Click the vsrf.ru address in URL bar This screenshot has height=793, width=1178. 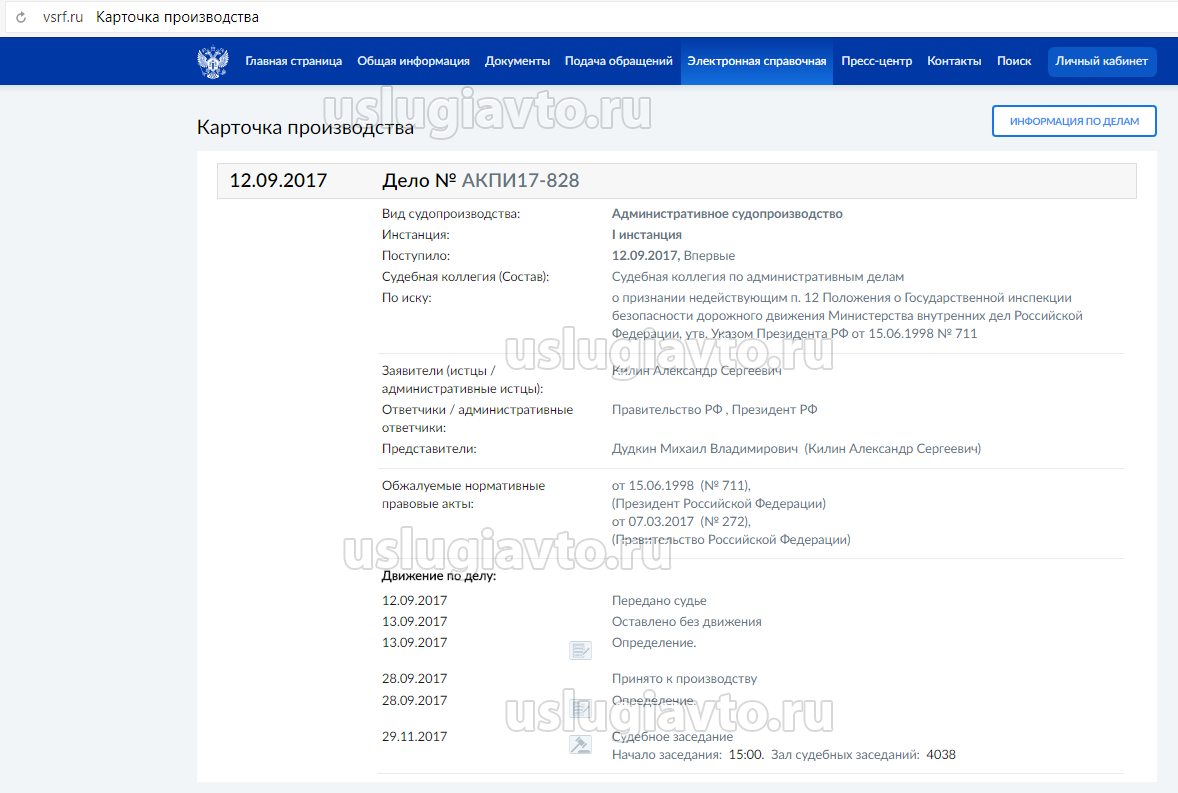click(63, 18)
